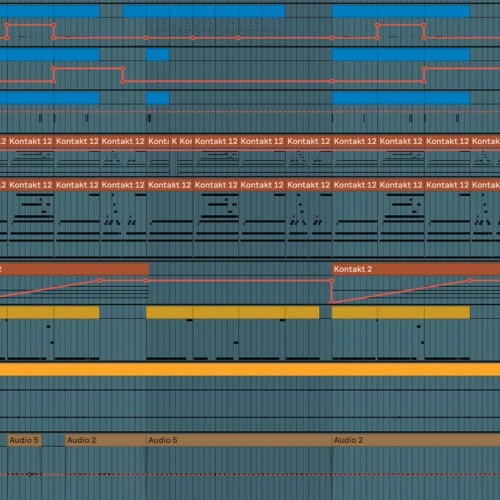Click breakpoint ending the Kontakt 2 automation ramp
Viewport: 500px width, 500px height.
[470, 281]
